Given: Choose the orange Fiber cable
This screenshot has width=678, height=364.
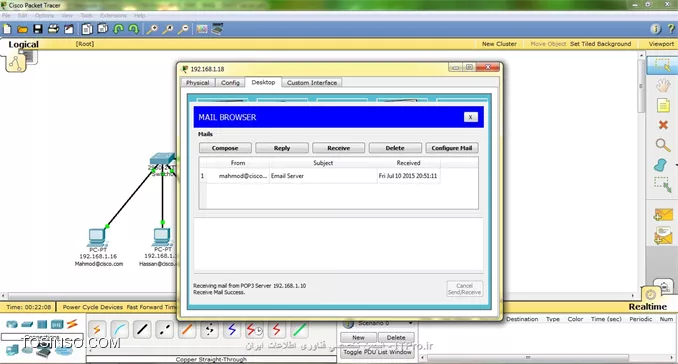Looking at the screenshot, I should 187,330.
